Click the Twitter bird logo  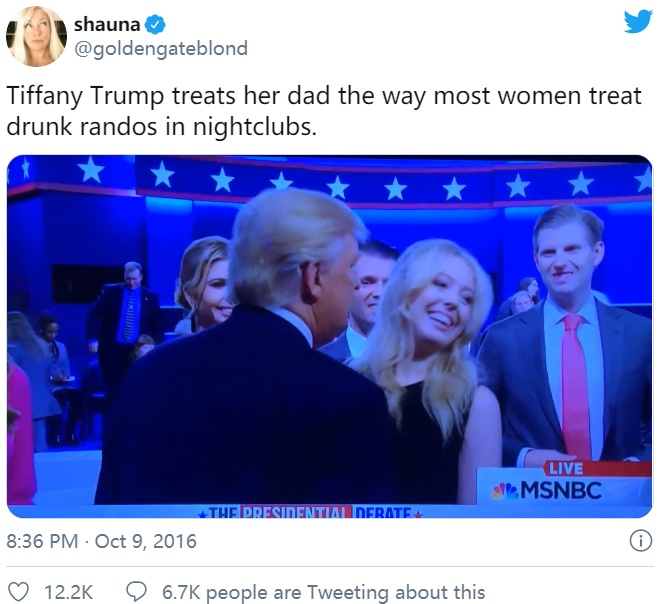click(x=638, y=22)
